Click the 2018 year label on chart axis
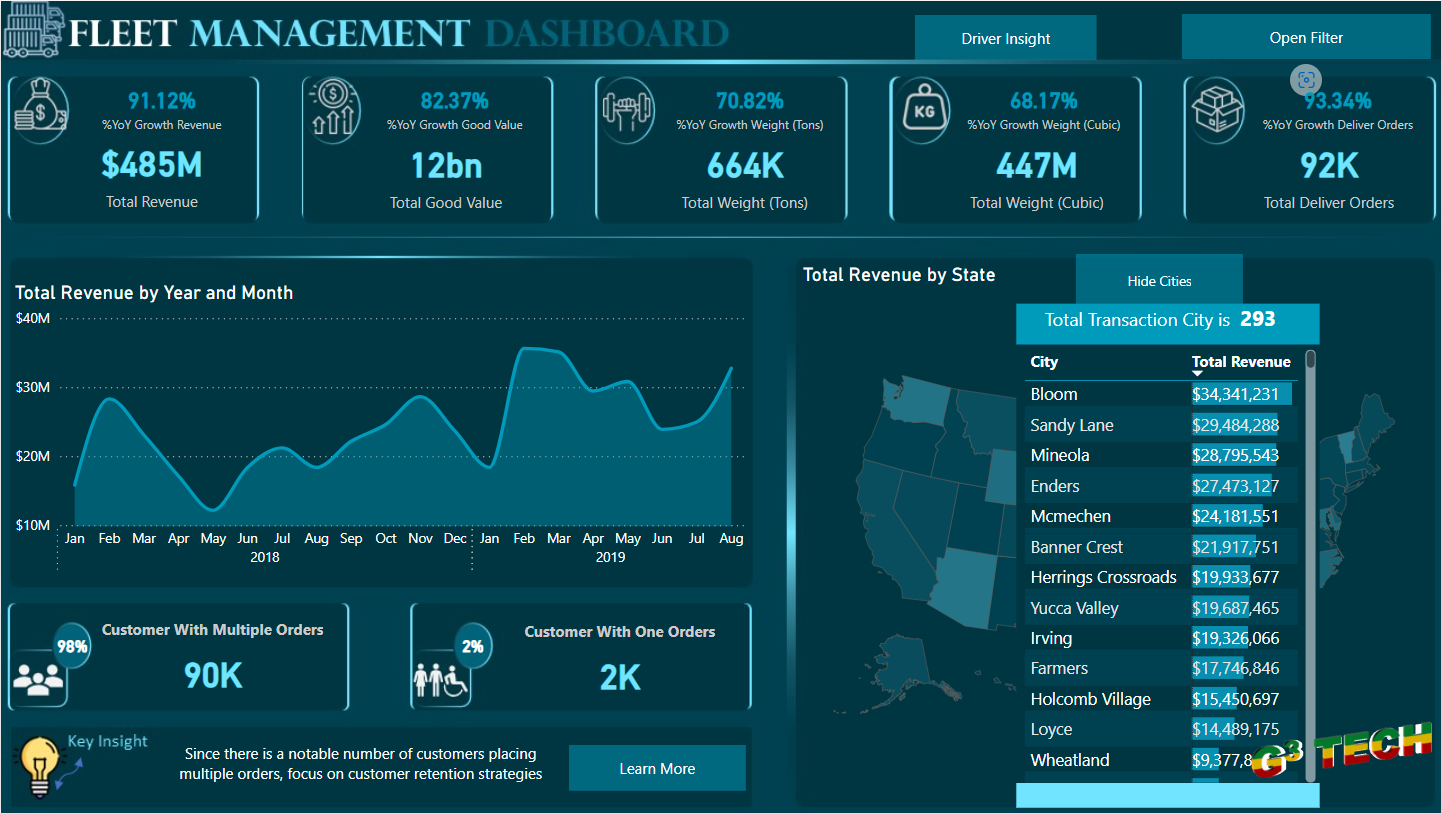This screenshot has width=1441, height=814. coord(265,557)
